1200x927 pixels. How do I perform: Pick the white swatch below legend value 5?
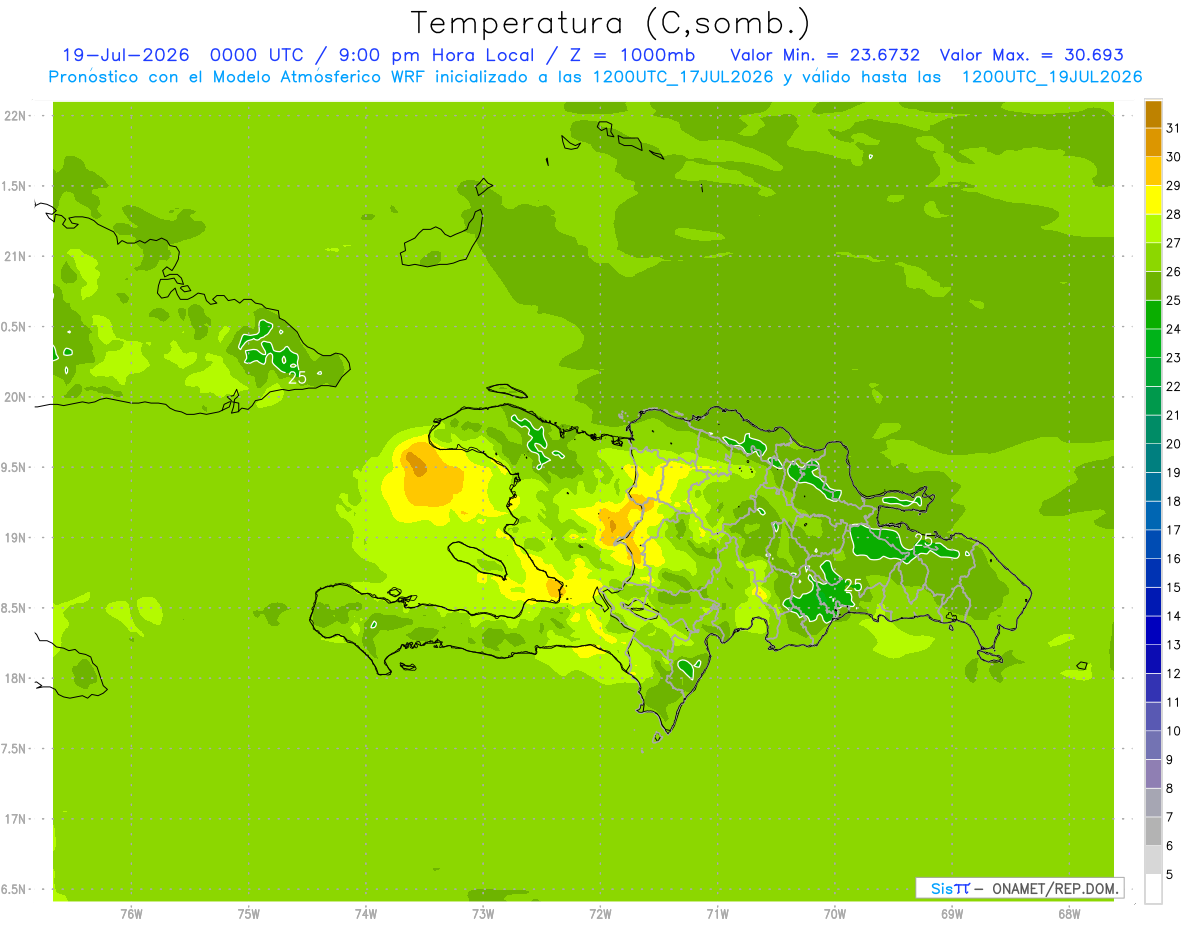click(1153, 889)
